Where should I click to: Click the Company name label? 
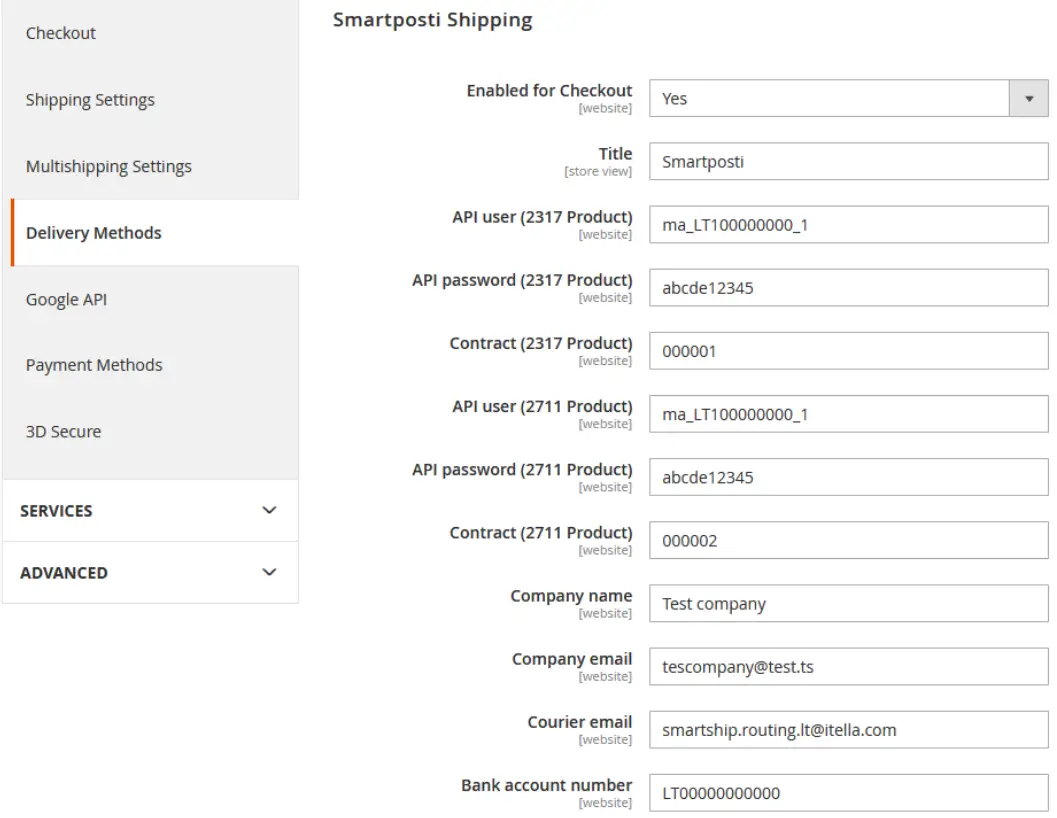point(571,596)
